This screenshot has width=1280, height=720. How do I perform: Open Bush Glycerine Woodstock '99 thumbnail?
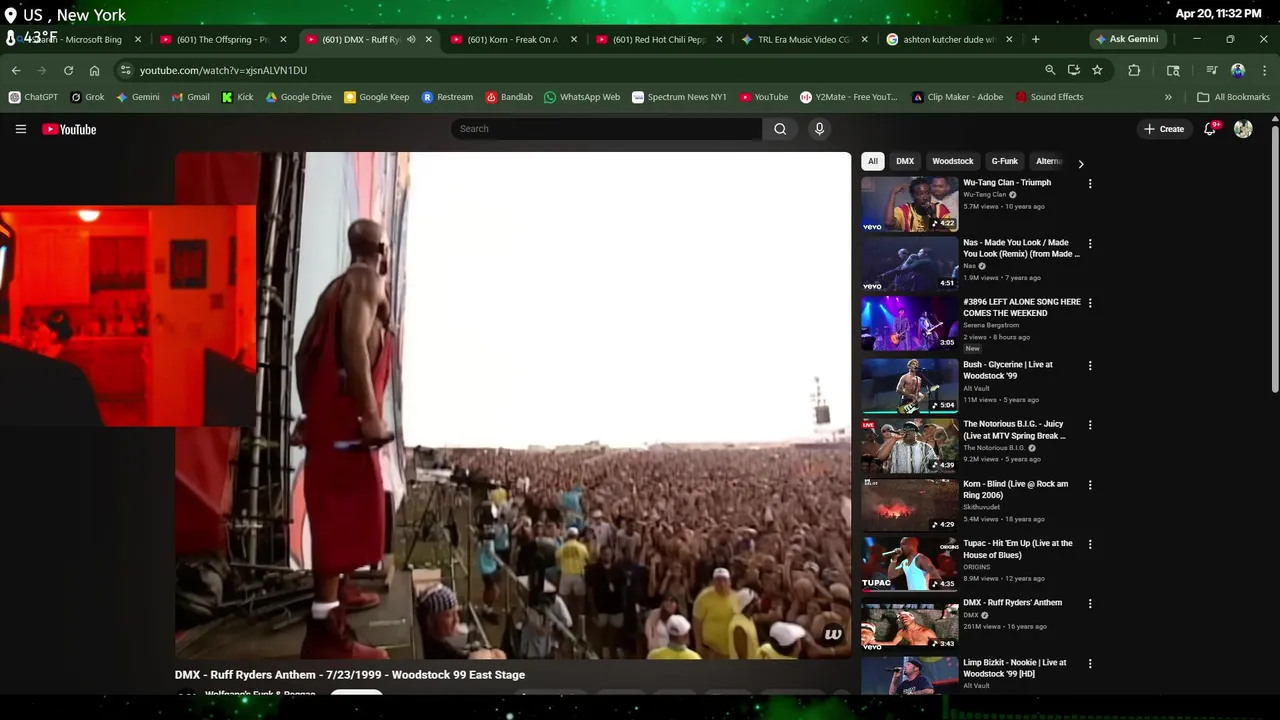910,386
